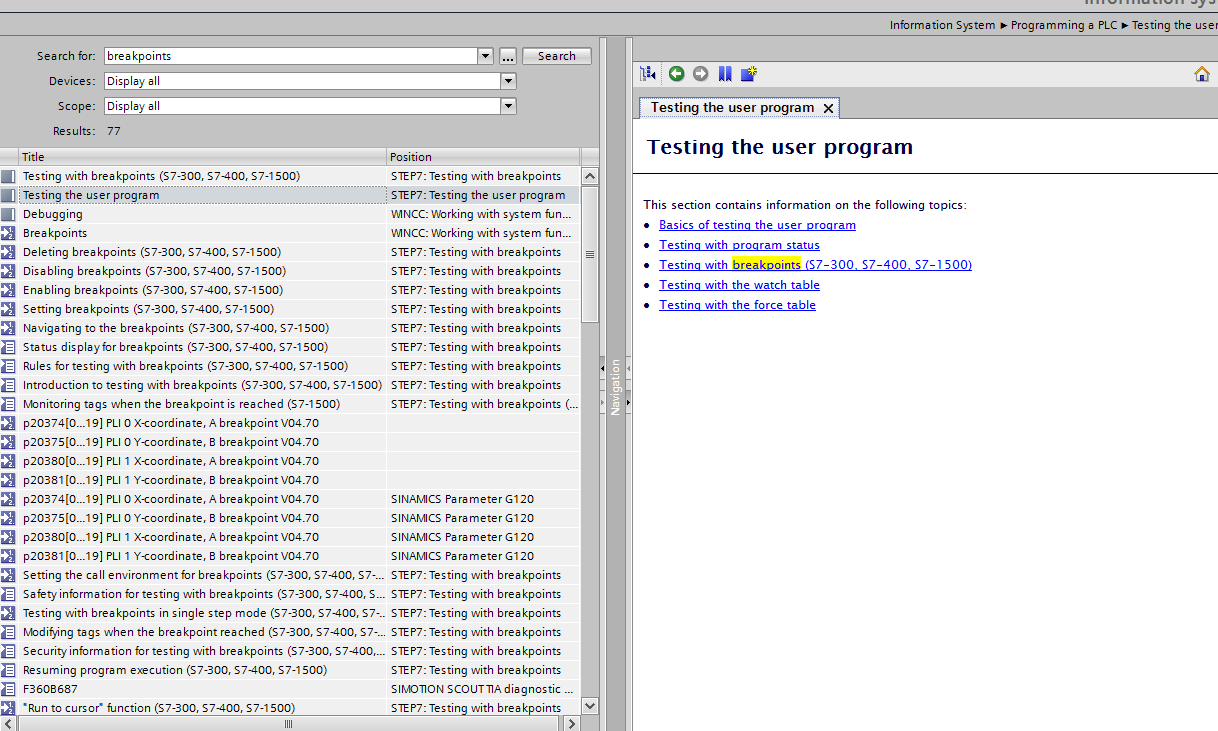Select Safety information for testing with breakpoints
Screen dimensions: 1218x731
point(290,594)
